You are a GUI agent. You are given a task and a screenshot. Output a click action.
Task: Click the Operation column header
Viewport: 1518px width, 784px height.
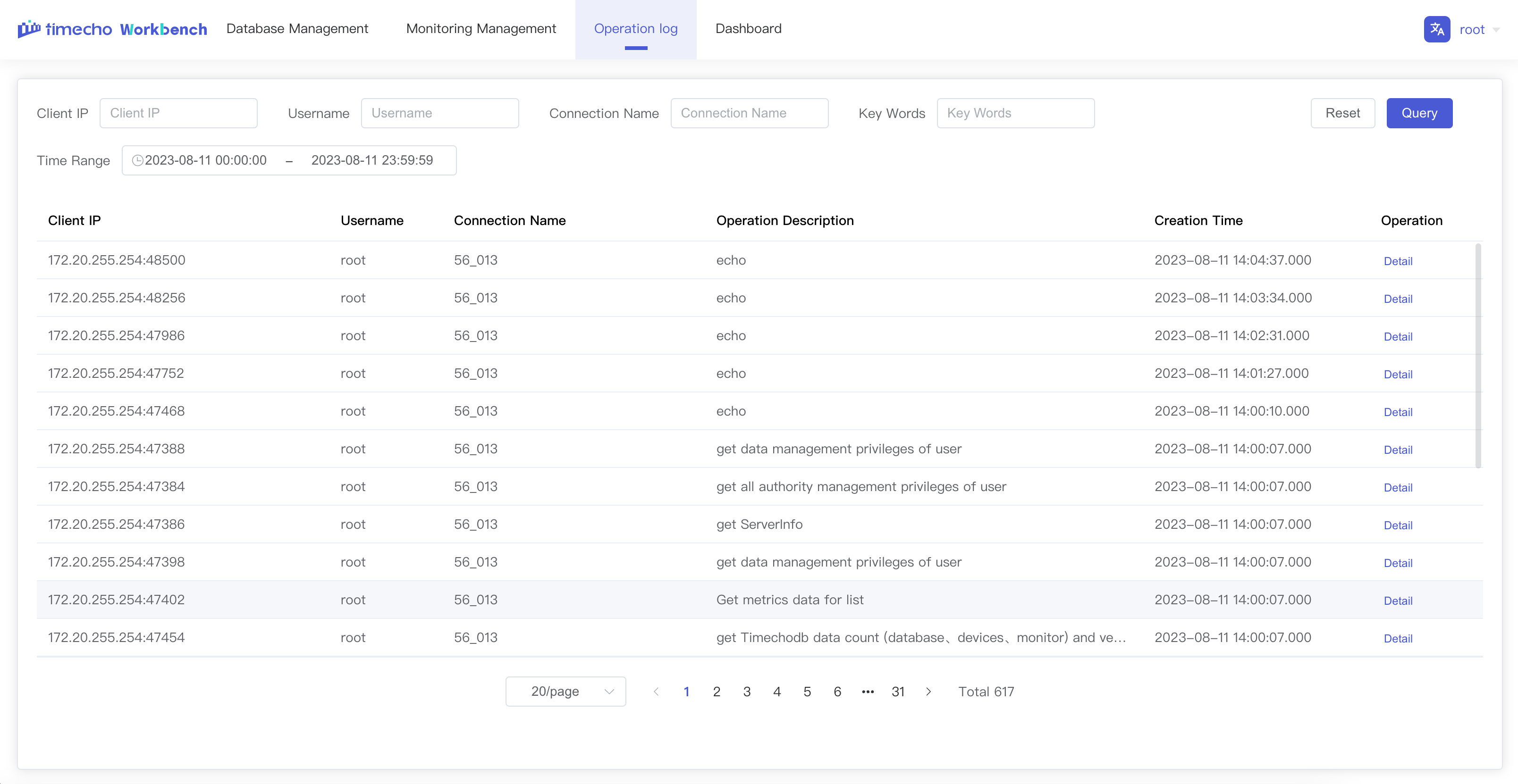pos(1411,220)
